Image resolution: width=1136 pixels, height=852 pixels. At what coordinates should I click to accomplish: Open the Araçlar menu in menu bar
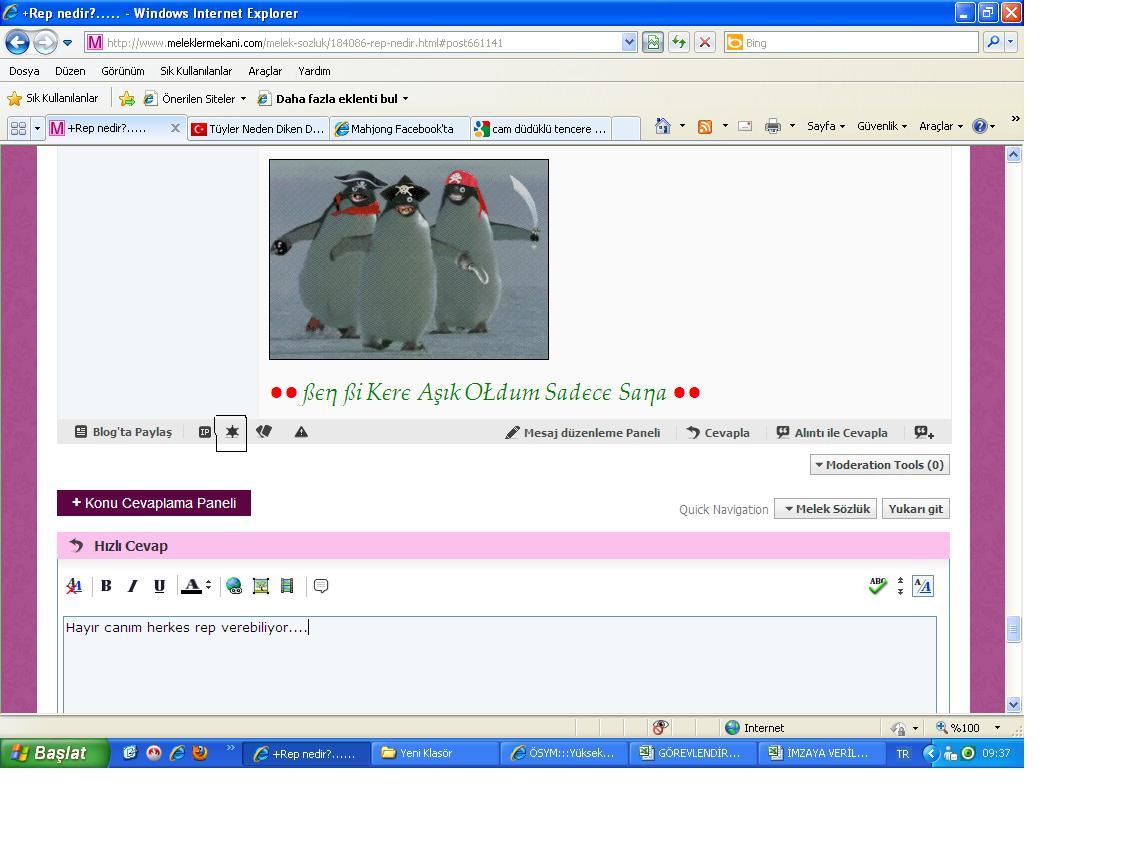tap(265, 71)
